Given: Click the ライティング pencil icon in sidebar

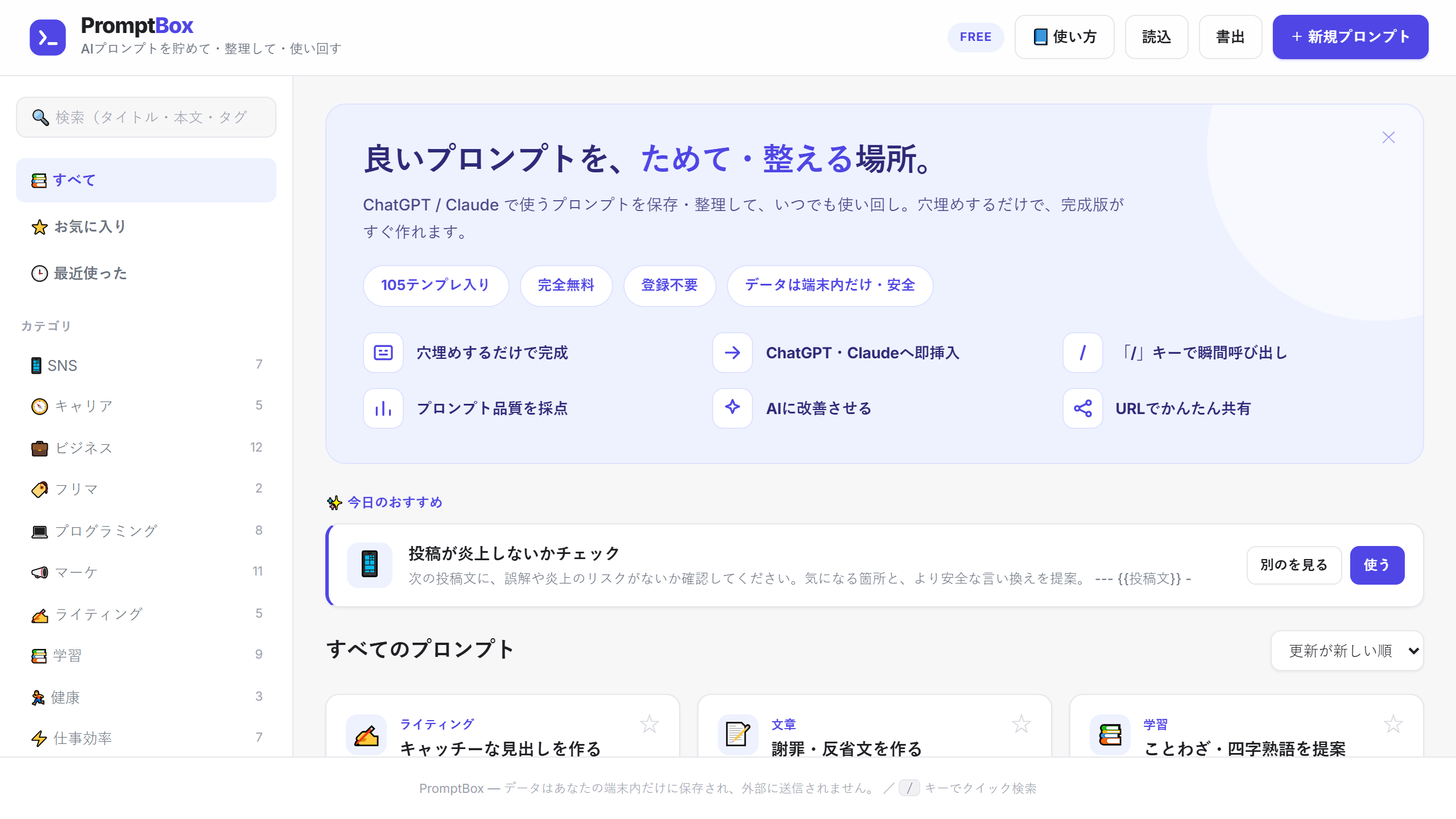Looking at the screenshot, I should coord(39,615).
